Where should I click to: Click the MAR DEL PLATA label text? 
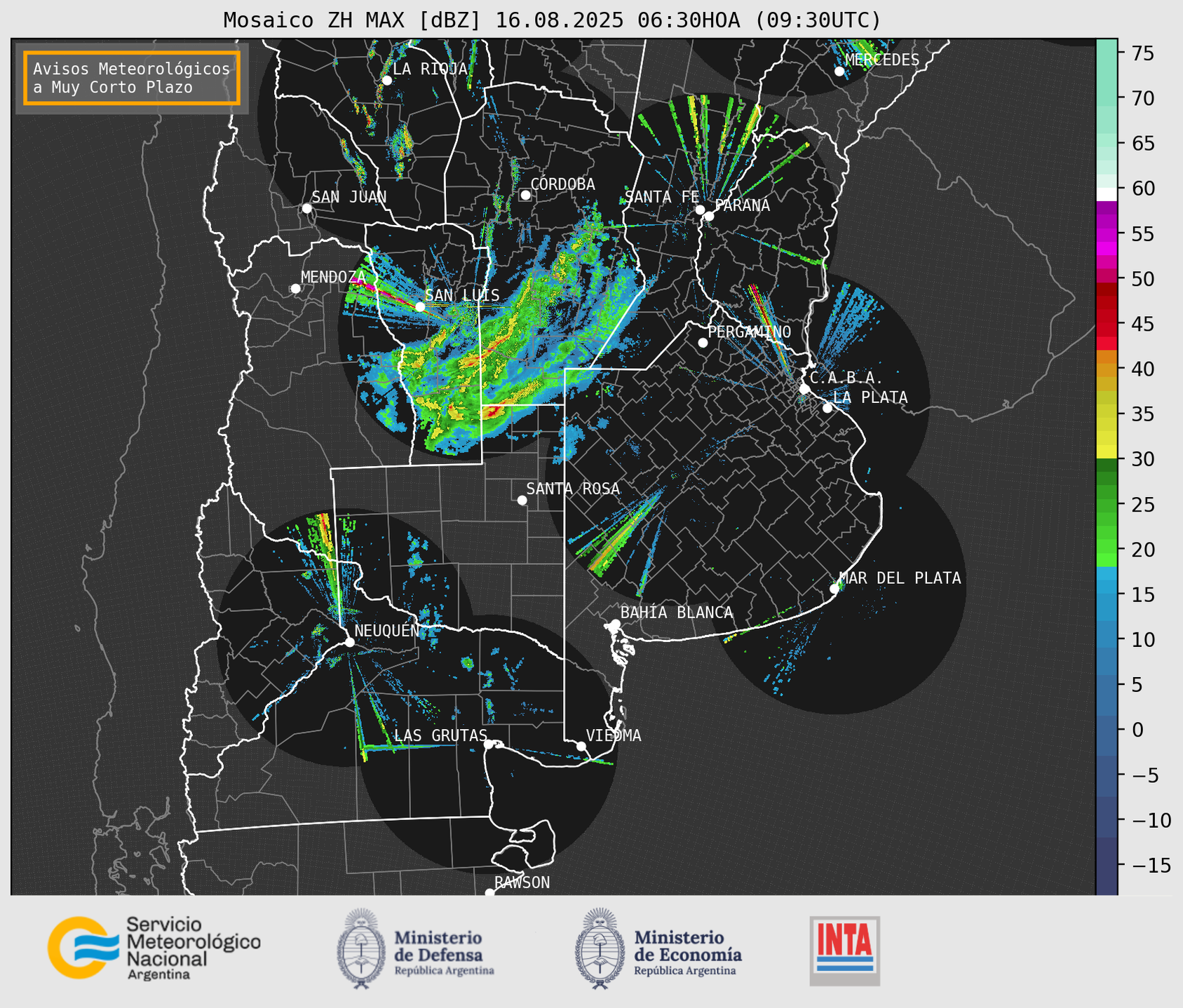[900, 578]
